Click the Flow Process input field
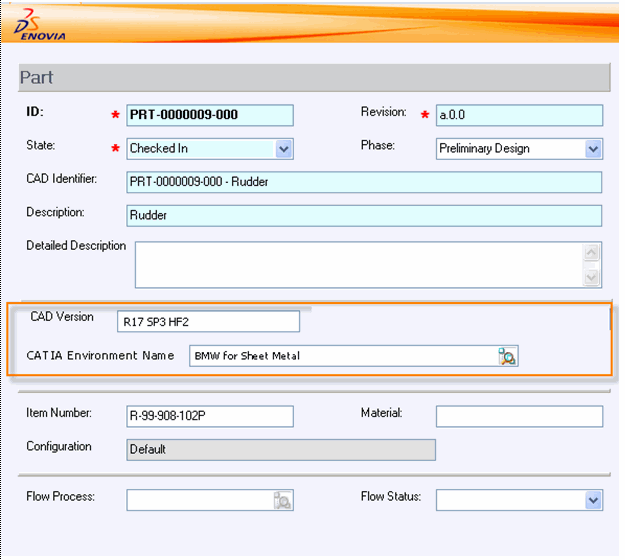 point(199,500)
